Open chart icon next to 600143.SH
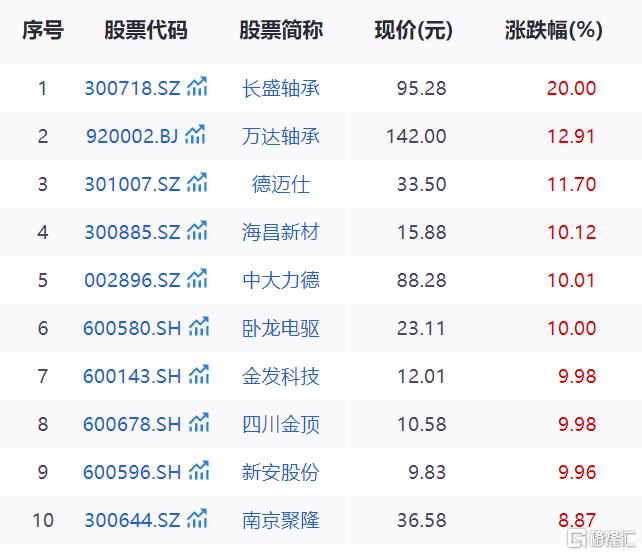 pyautogui.click(x=199, y=375)
